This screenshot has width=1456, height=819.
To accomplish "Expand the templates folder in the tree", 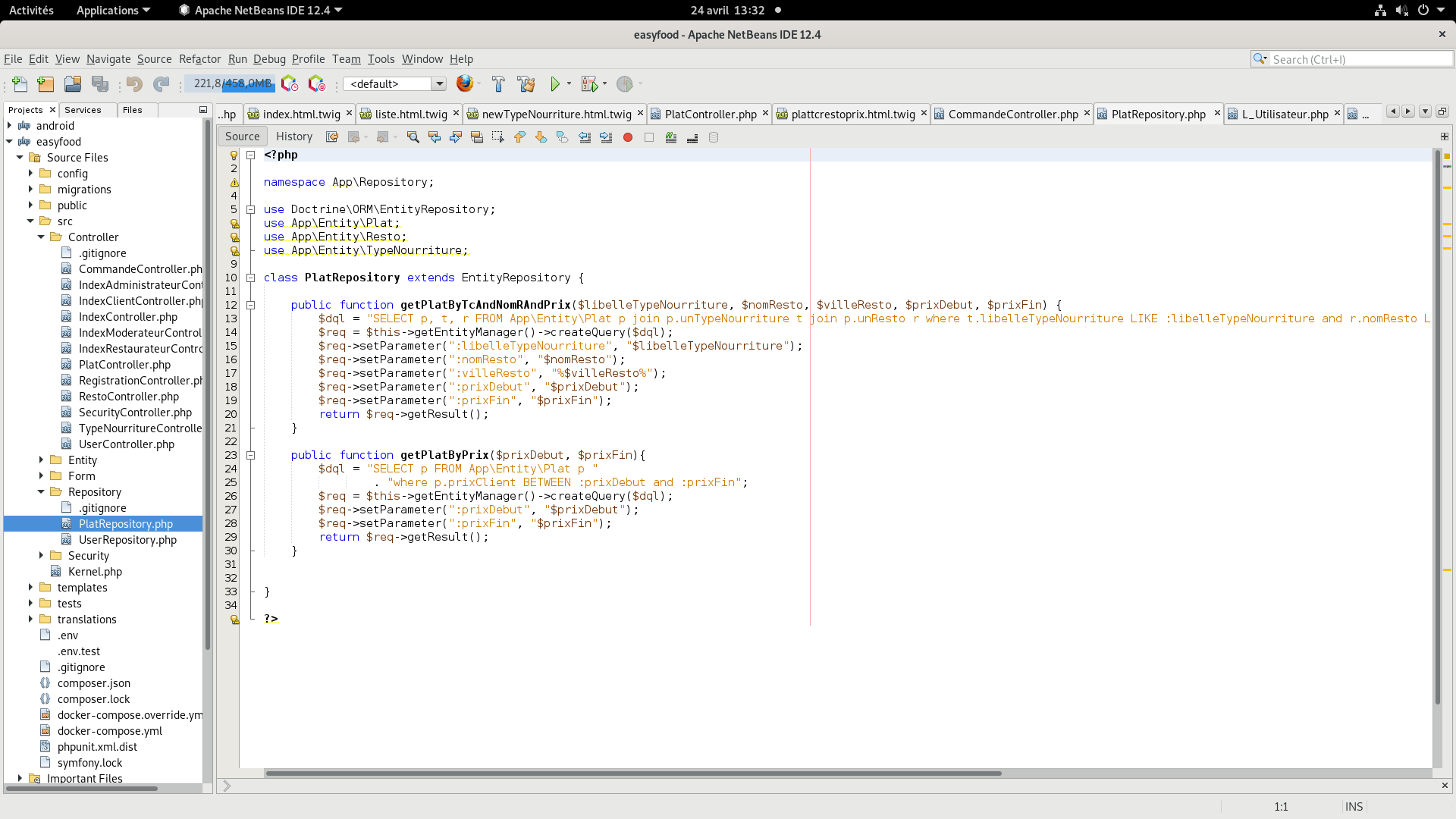I will 30,588.
